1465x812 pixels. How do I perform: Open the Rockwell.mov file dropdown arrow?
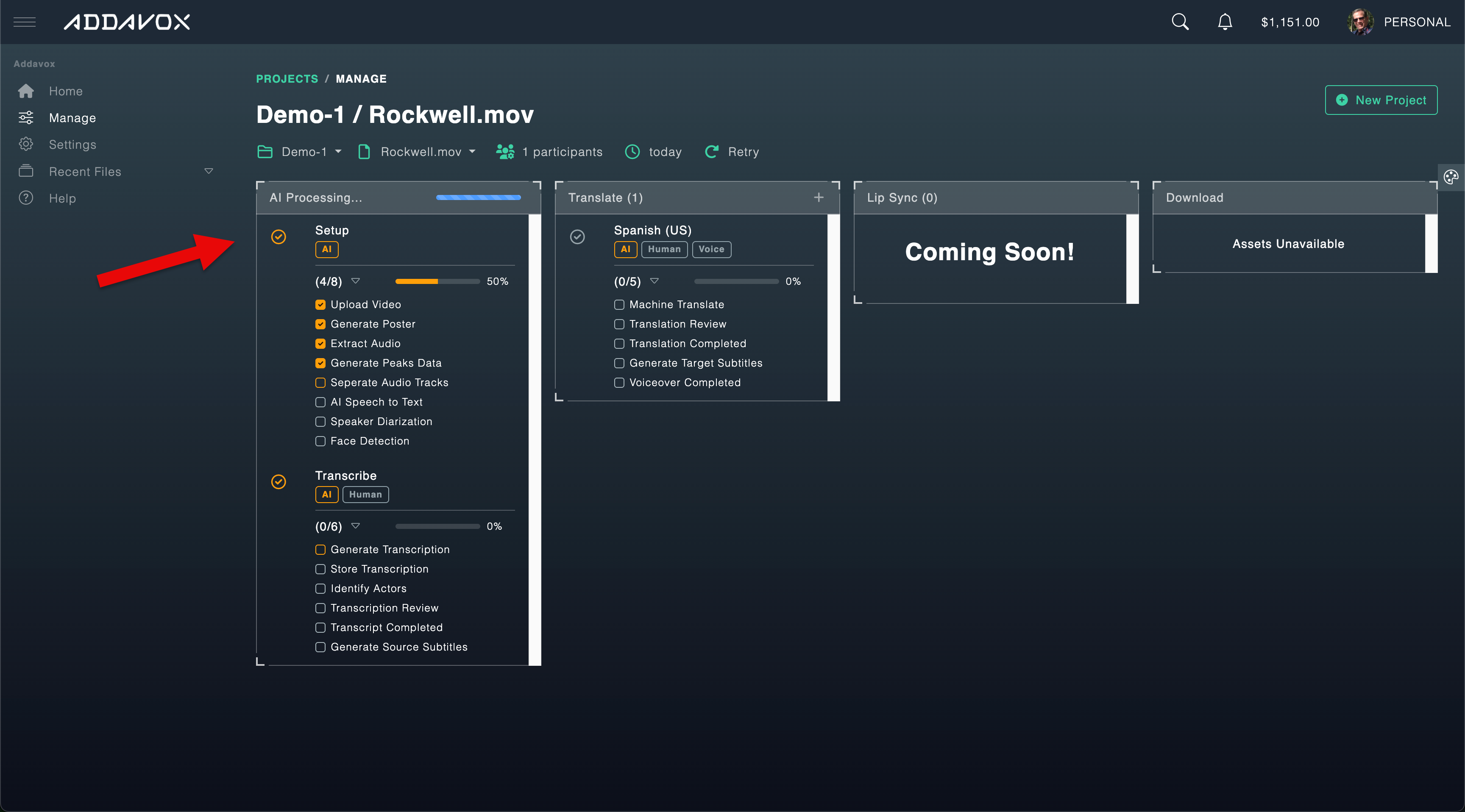[472, 152]
